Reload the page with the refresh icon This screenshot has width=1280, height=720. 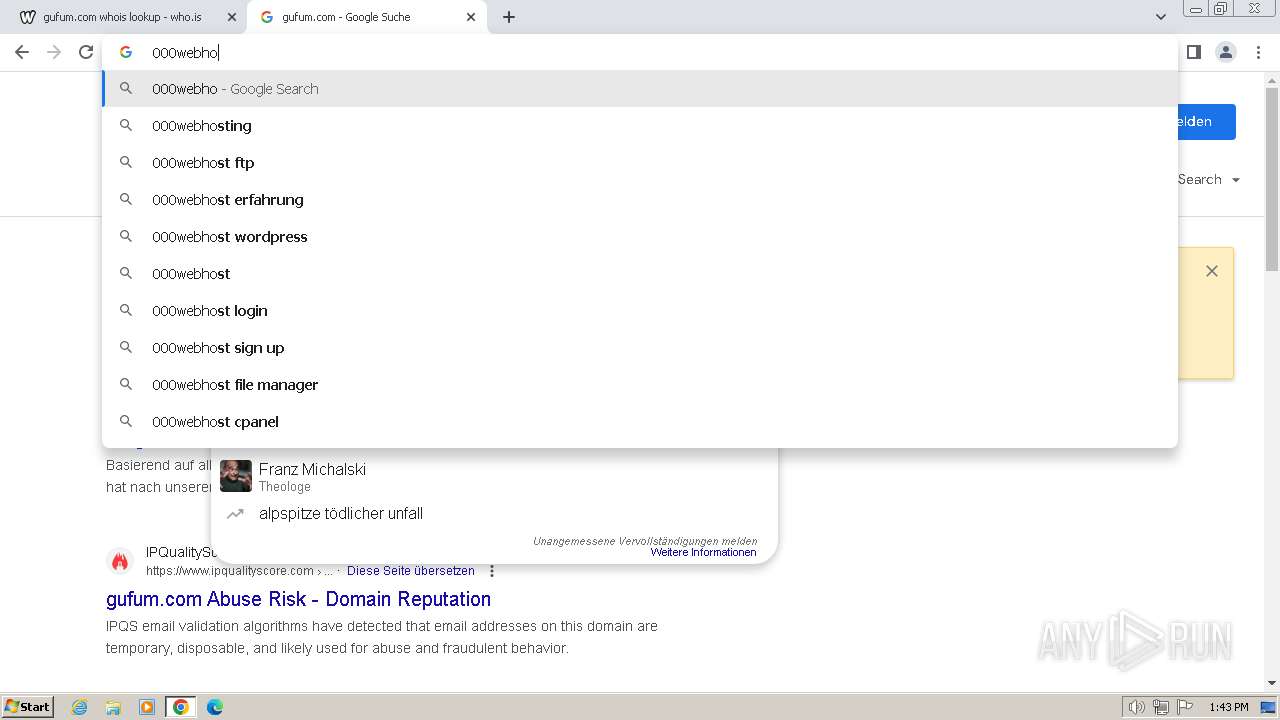pos(86,52)
